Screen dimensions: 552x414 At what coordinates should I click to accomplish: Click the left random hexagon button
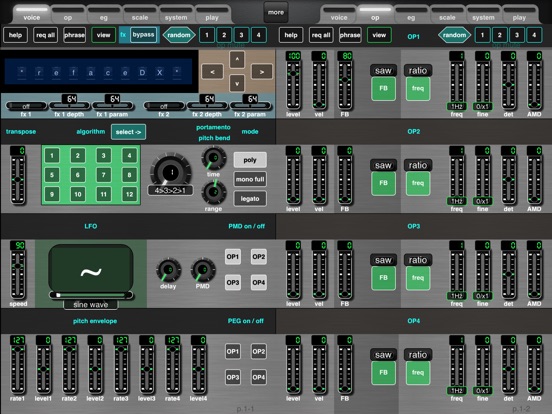click(x=179, y=35)
